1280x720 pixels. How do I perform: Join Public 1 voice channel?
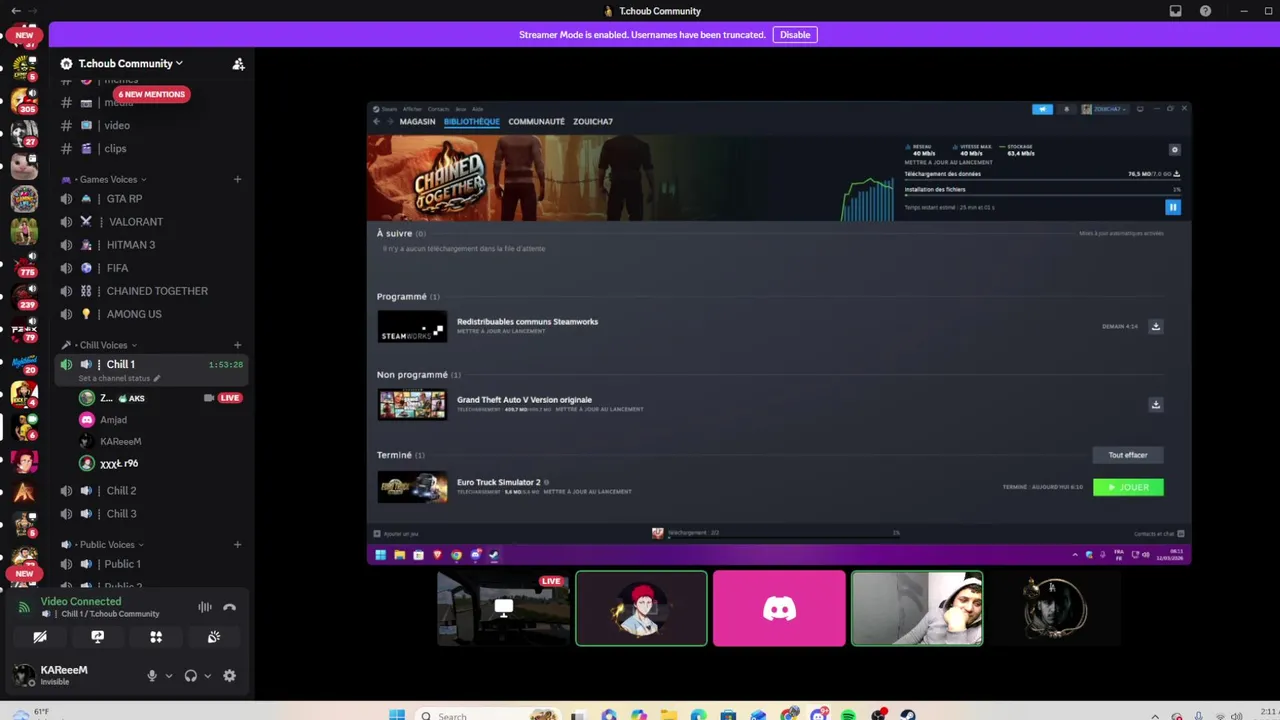[152, 564]
